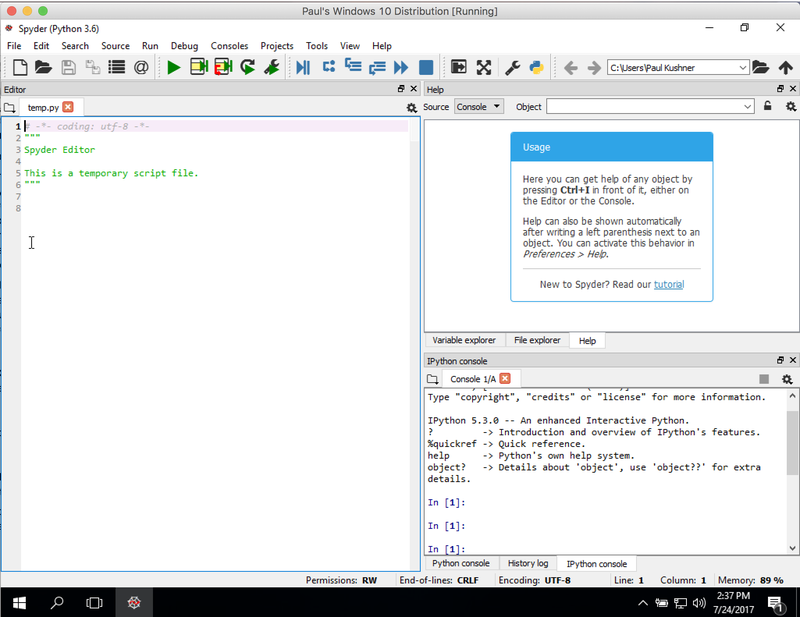The width and height of the screenshot is (800, 617).
Task: Toggle Help pane lock icon
Action: 767,106
